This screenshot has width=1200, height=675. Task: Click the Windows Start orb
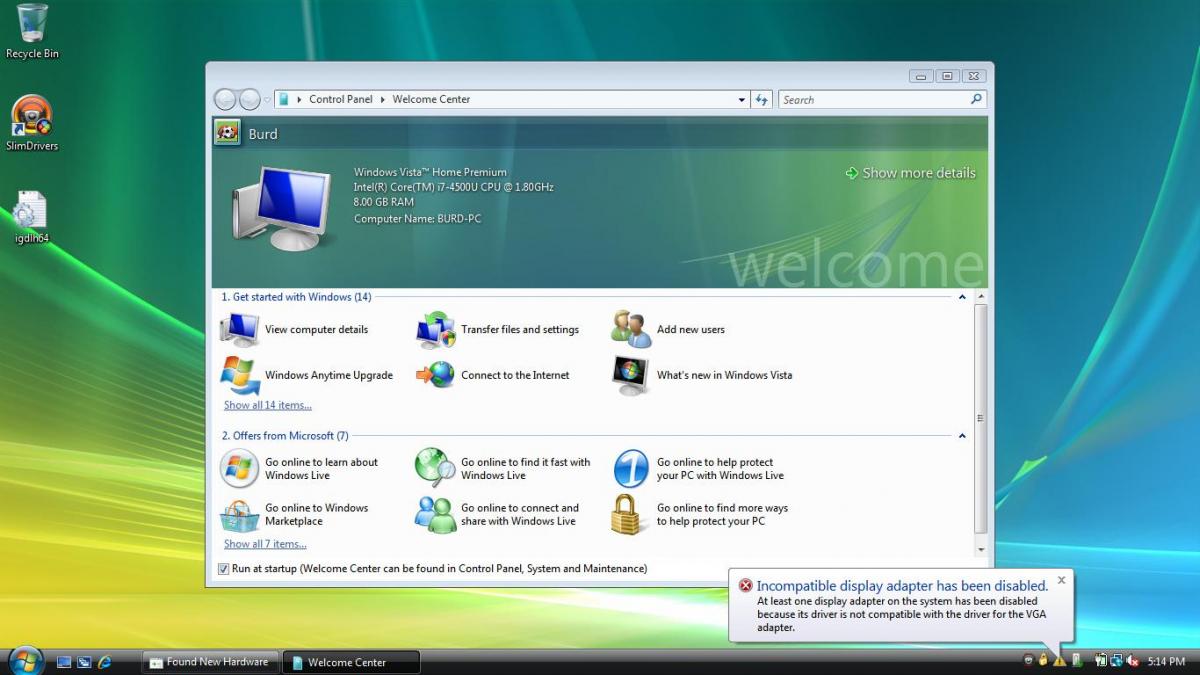point(25,660)
